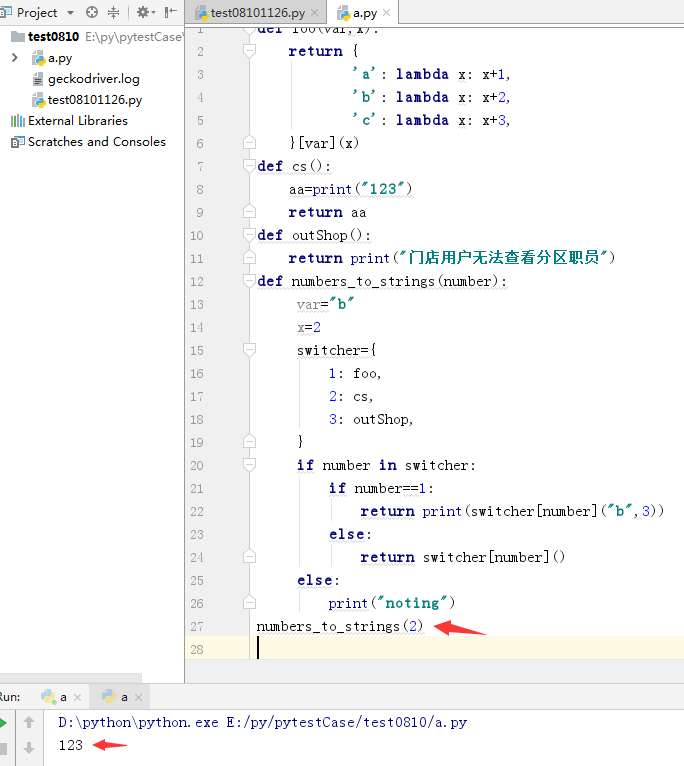Click the '1: foo,' entry in switcher
Screen dimensions: 684x766
point(355,373)
